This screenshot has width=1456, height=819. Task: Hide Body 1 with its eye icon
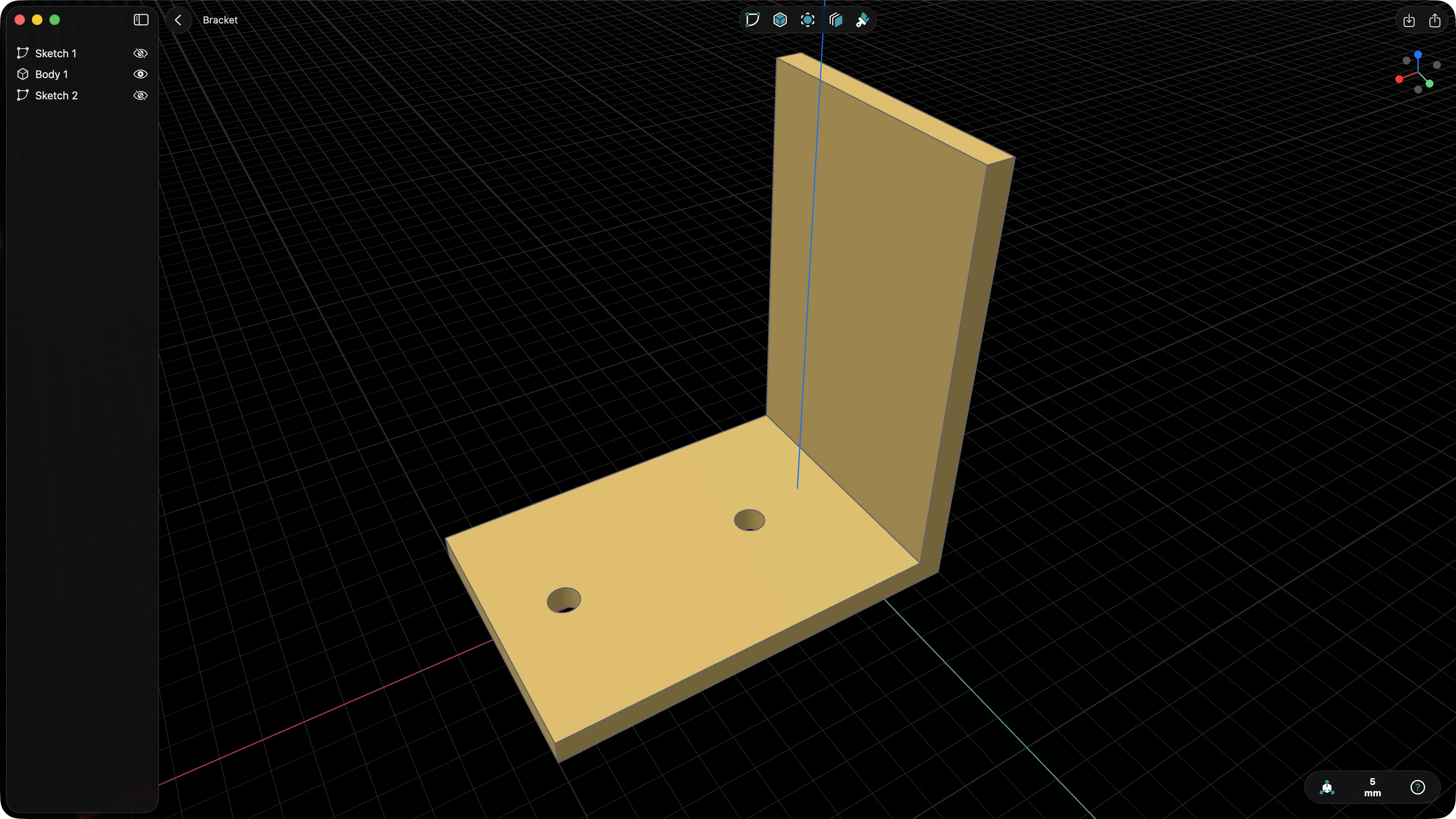point(140,74)
